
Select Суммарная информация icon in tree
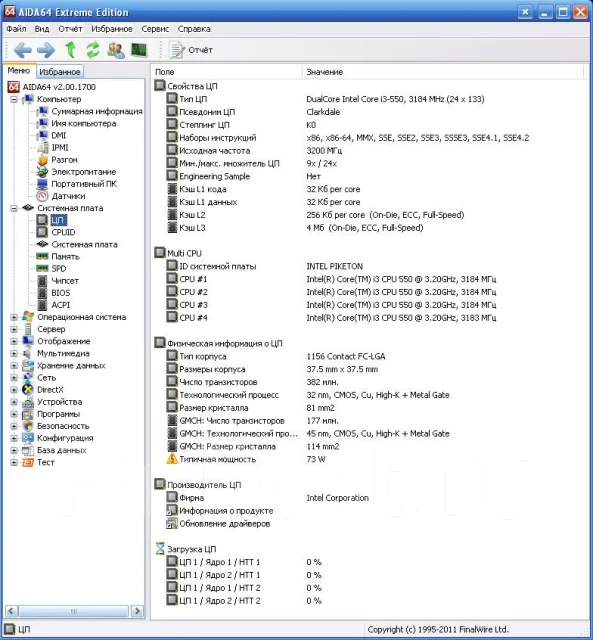(42, 111)
